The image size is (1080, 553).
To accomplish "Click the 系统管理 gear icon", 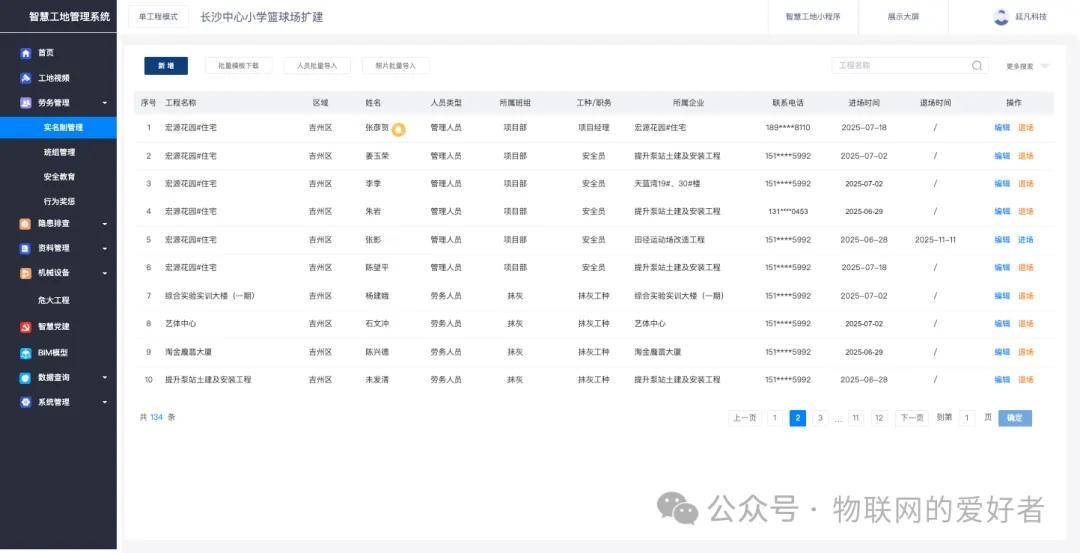I will coord(25,402).
